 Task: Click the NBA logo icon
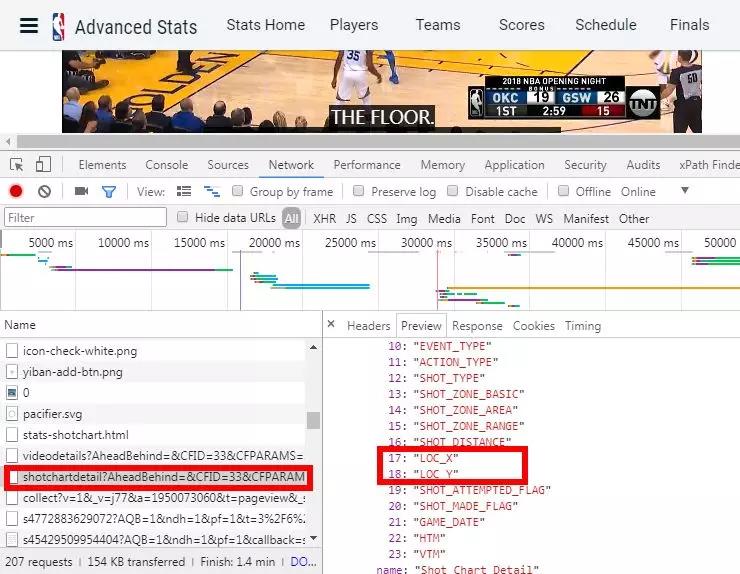click(x=59, y=26)
